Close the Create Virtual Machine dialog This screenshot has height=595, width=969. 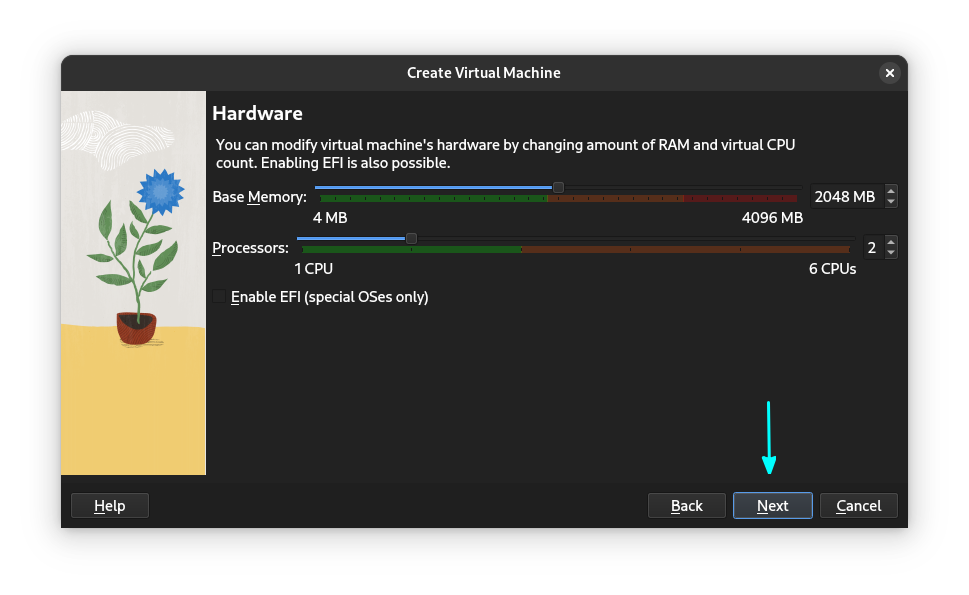(889, 73)
